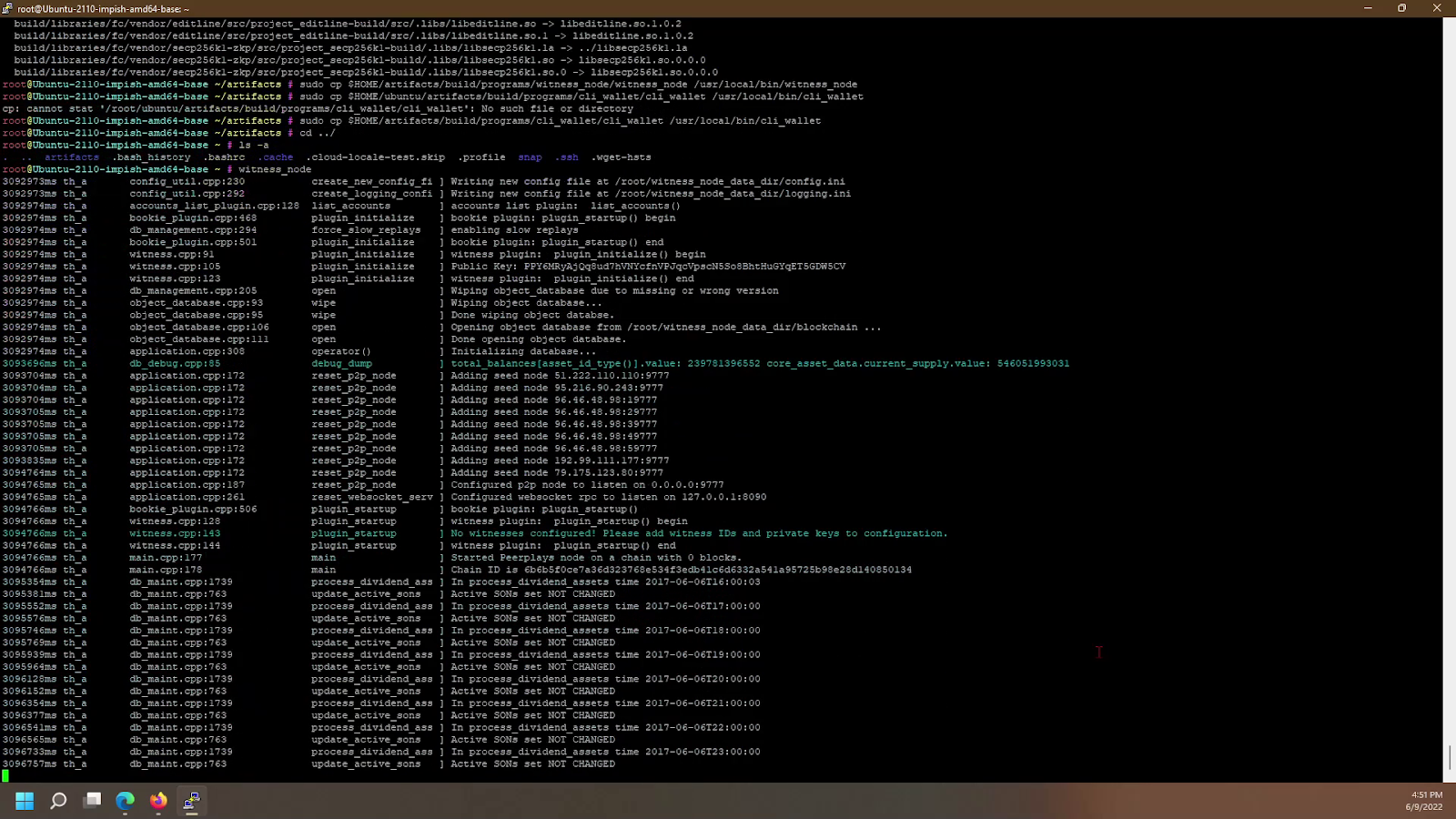Viewport: 1456px width, 819px height.
Task: Click the source reference 'db_debug.cpp:85'
Action: pos(175,363)
